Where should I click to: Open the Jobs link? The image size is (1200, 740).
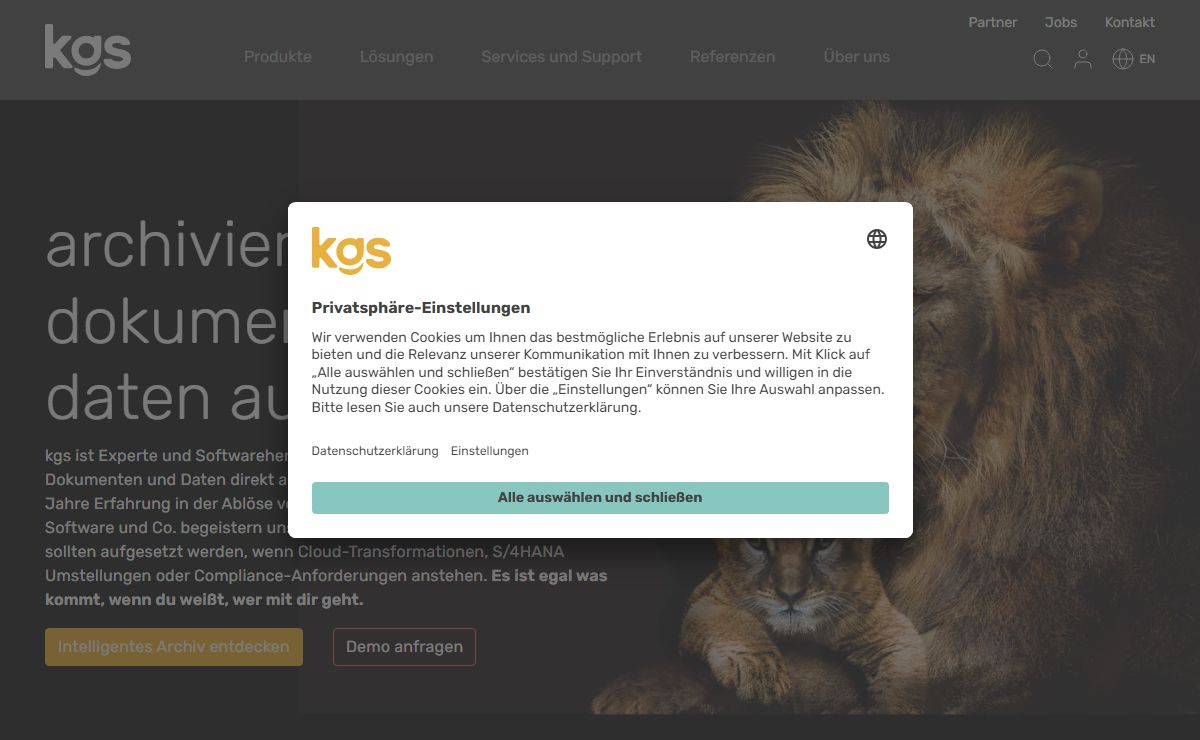click(1061, 22)
